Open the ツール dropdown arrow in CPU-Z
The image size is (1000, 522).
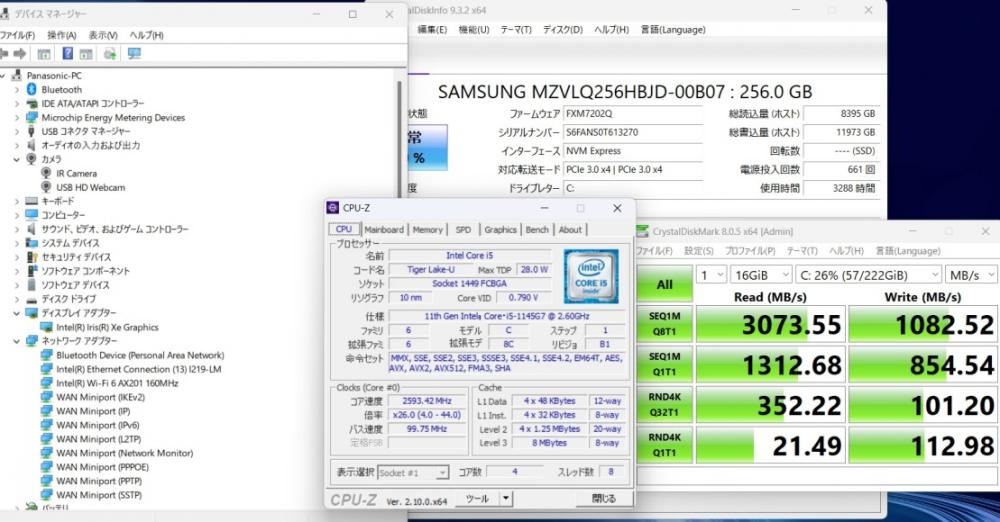pyautogui.click(x=506, y=498)
